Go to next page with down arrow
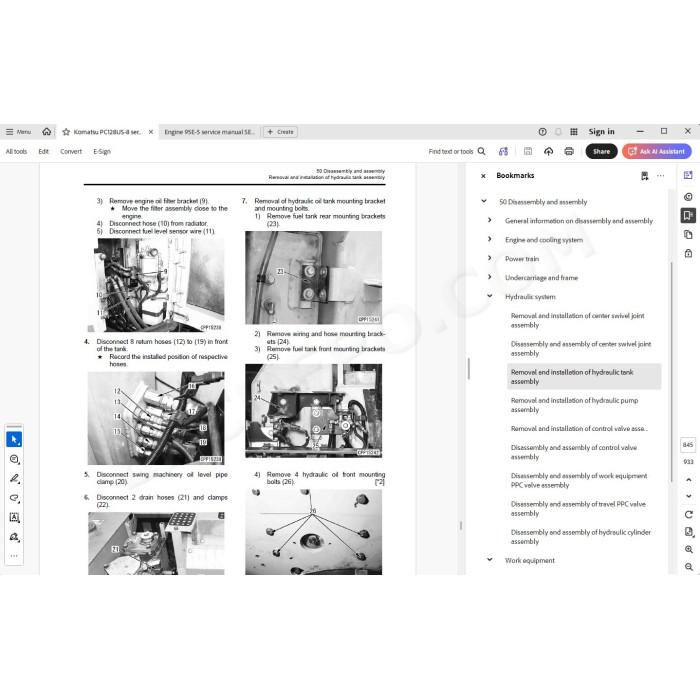Viewport: 700px width, 700px height. [x=688, y=496]
